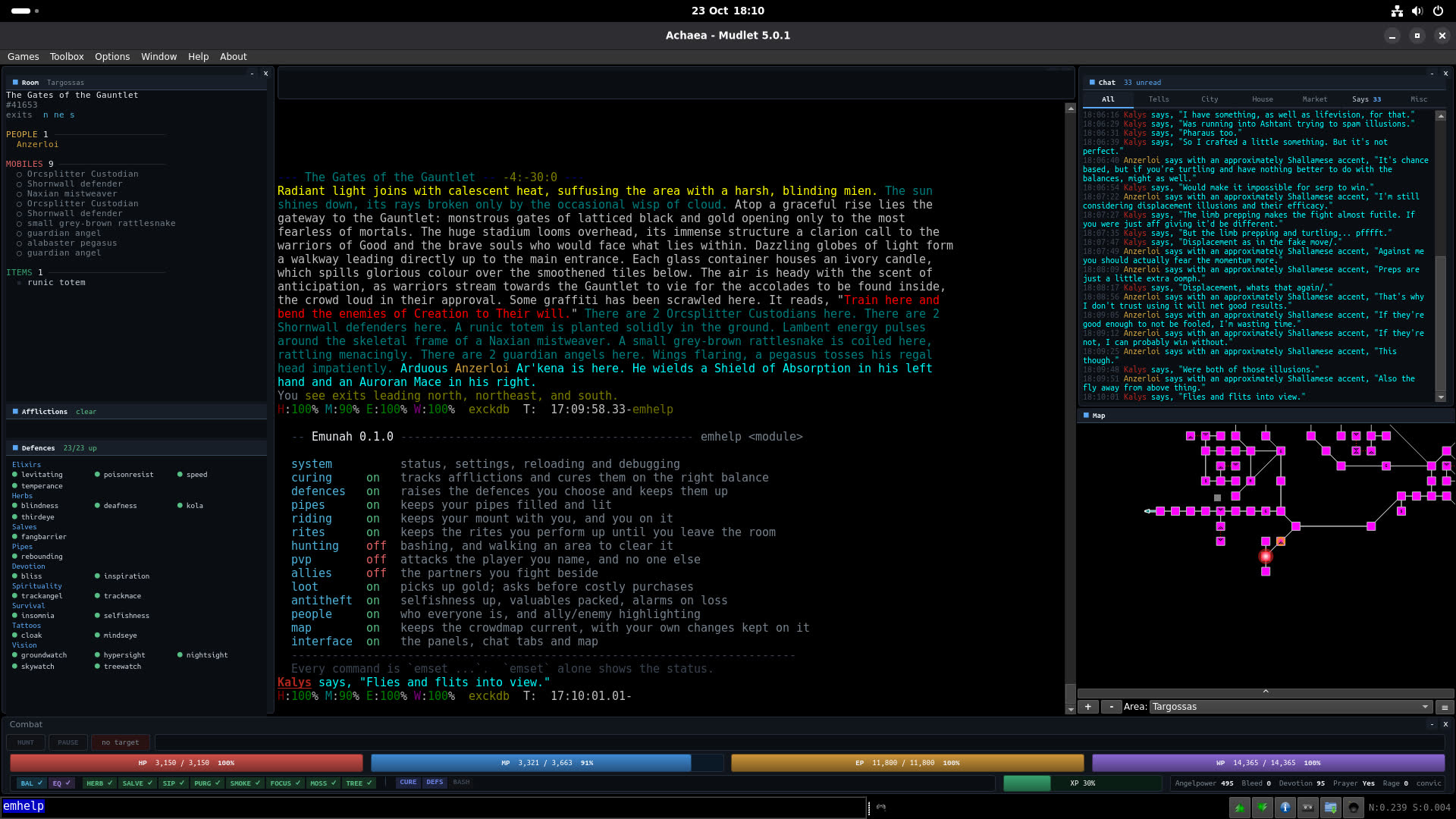Zoom out the map with the minus button
Image resolution: width=1456 pixels, height=819 pixels.
pyautogui.click(x=1112, y=707)
